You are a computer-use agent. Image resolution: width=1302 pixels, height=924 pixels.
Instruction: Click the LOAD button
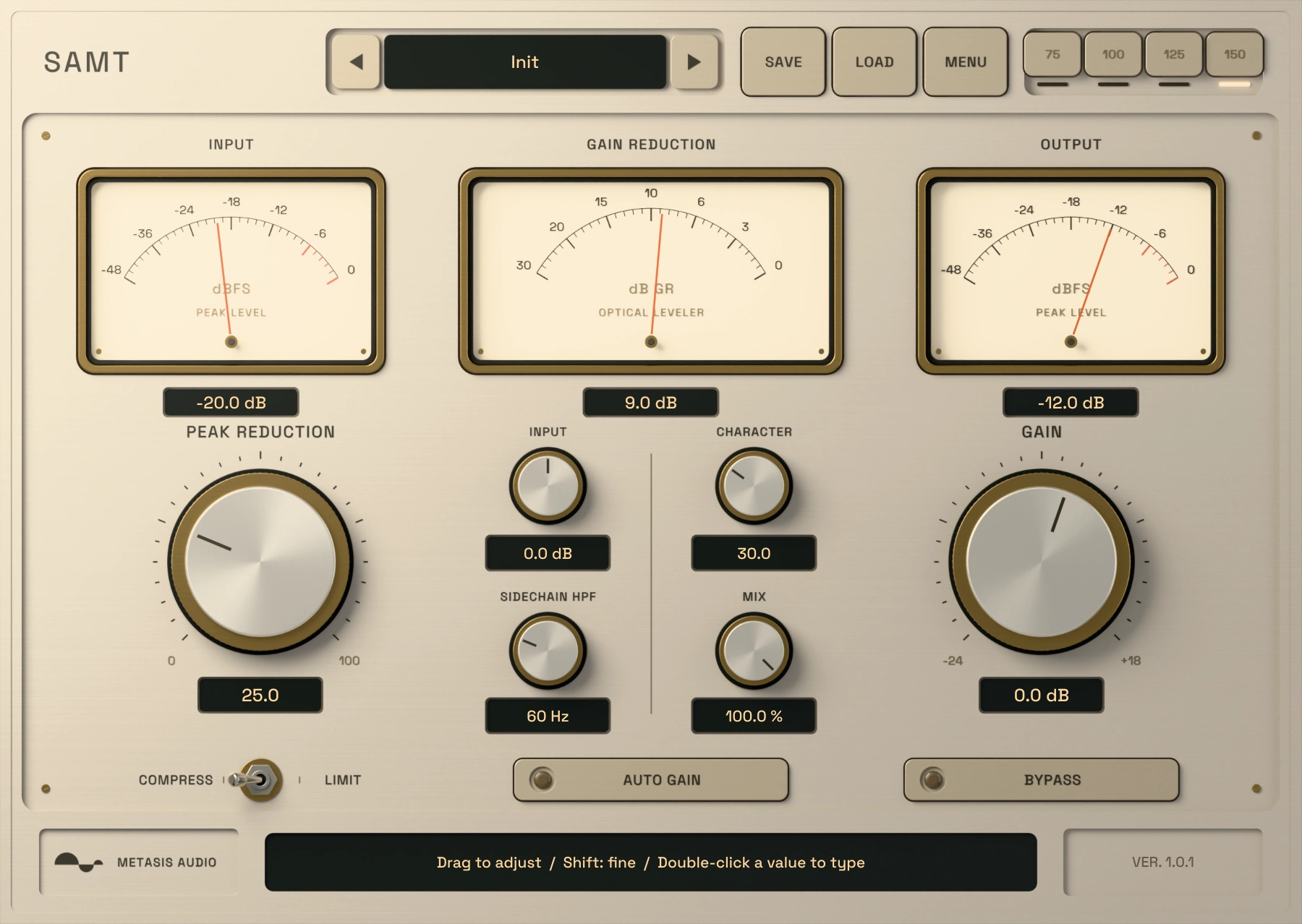click(x=875, y=62)
